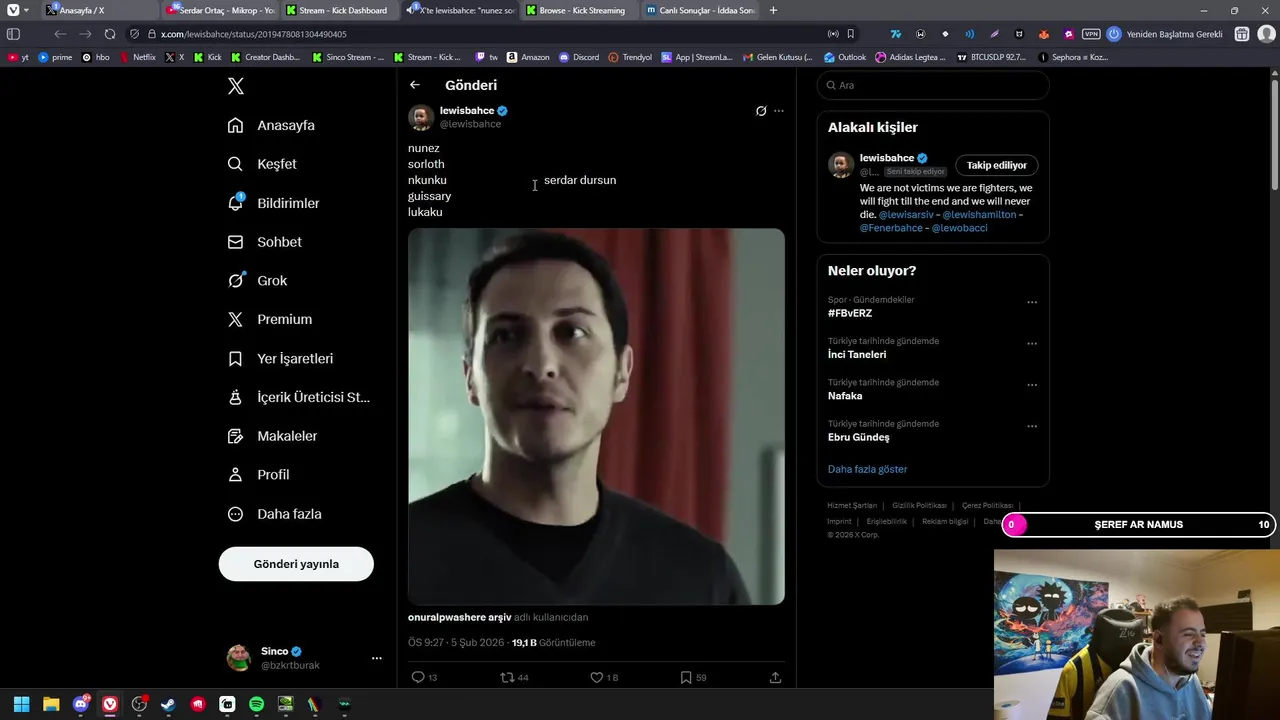Viewport: 1280px width, 720px height.
Task: Open Grok in the sidebar
Action: tap(257, 281)
